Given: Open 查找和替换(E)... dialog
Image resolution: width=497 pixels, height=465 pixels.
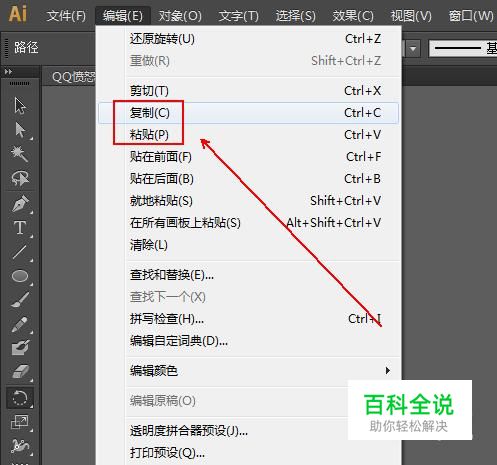Looking at the screenshot, I should coord(248,275).
